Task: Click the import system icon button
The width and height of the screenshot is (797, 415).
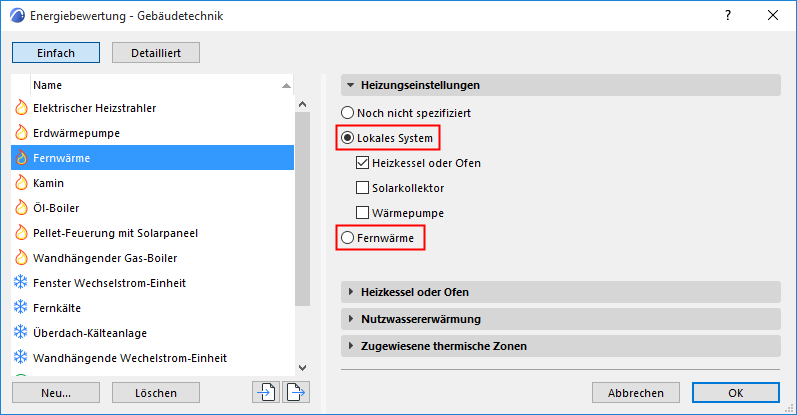Action: coord(265,393)
